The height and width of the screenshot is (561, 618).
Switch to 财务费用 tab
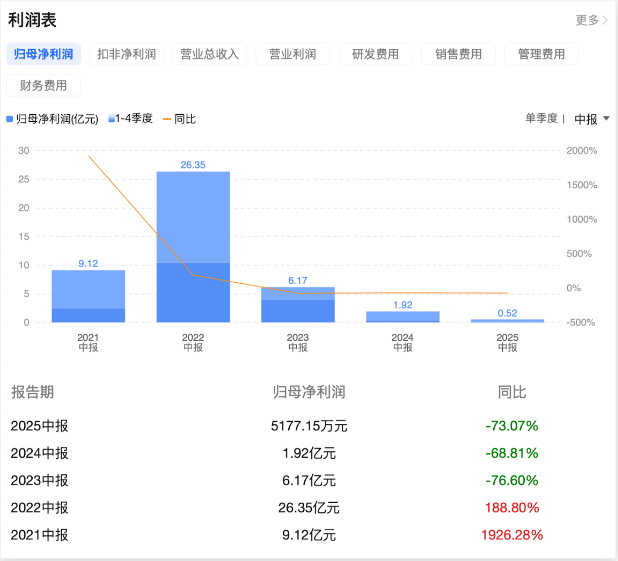click(43, 86)
